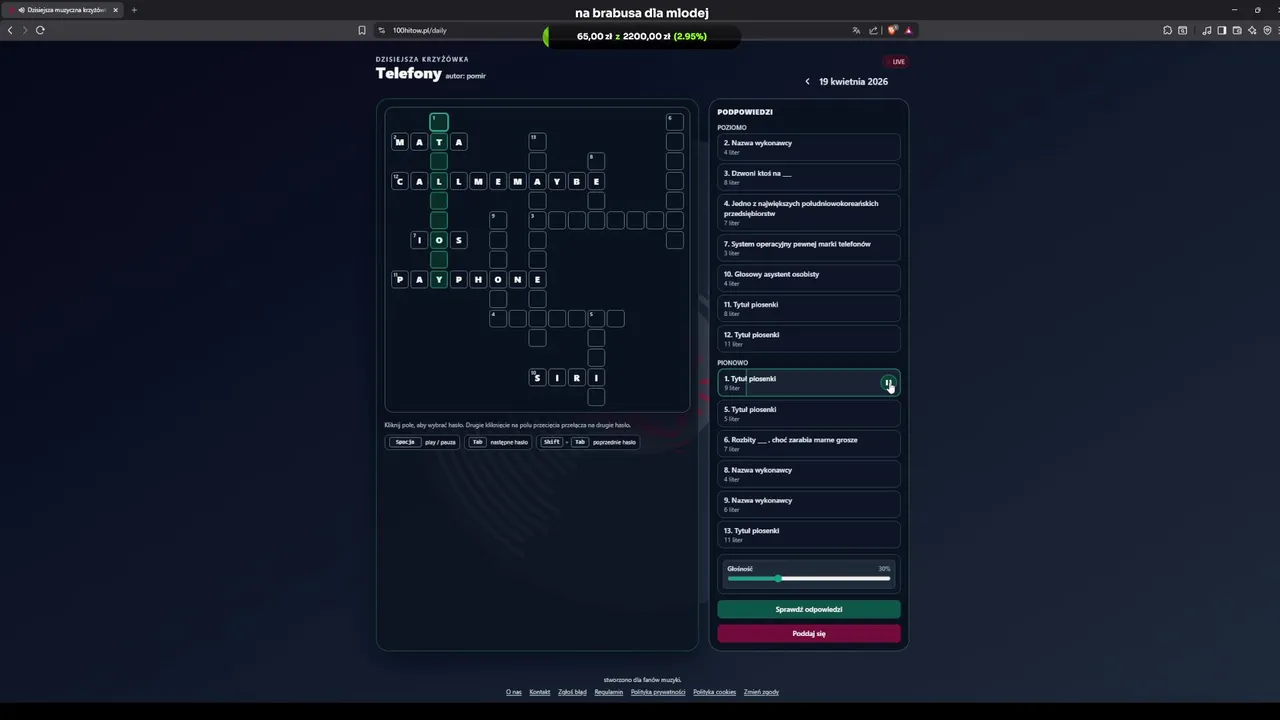Select clue 10 Głosowy asystent osobisty
The width and height of the screenshot is (1280, 720).
click(808, 278)
